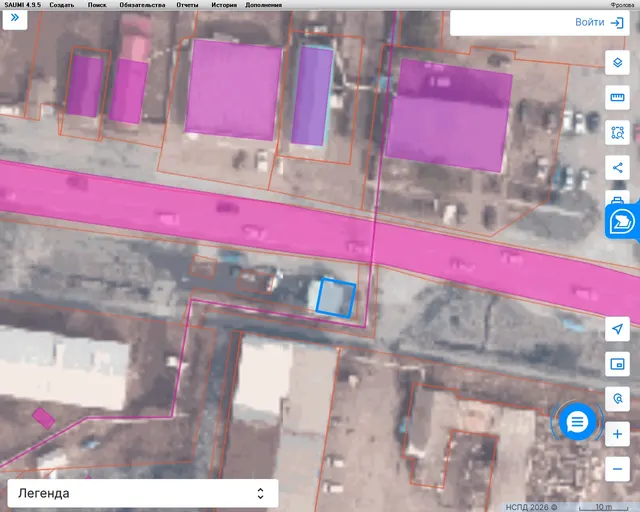Click the НСПД 2026 attribution text
This screenshot has height=512, width=640.
531,507
